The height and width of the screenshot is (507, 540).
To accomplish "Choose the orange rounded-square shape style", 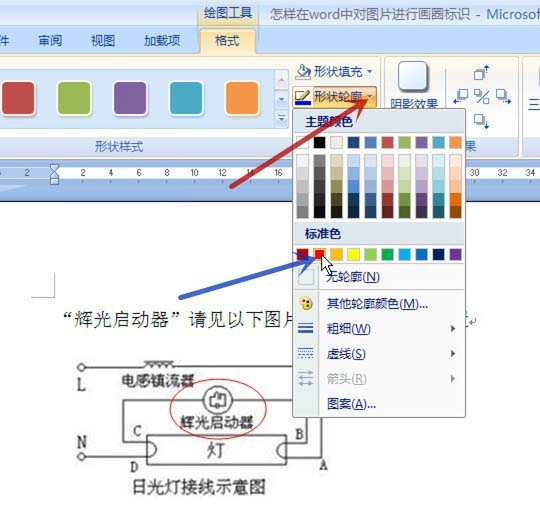I will 242,98.
